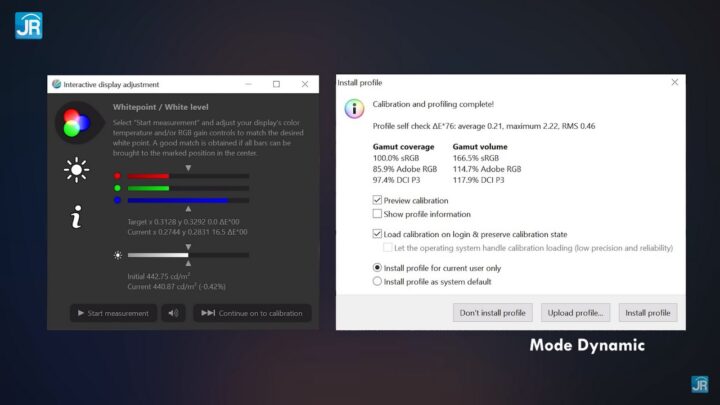Select the RGB whitepoint circles icon

click(77, 123)
